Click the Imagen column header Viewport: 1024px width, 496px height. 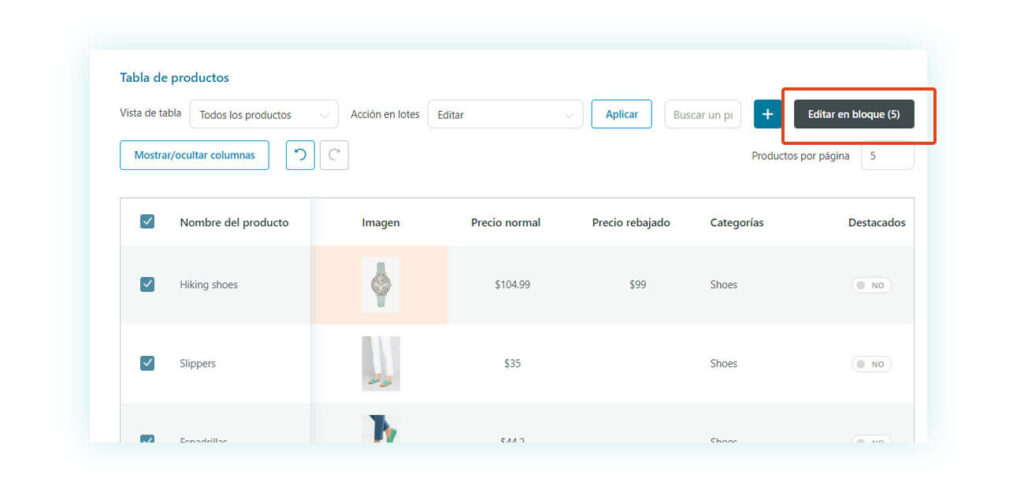(x=381, y=223)
